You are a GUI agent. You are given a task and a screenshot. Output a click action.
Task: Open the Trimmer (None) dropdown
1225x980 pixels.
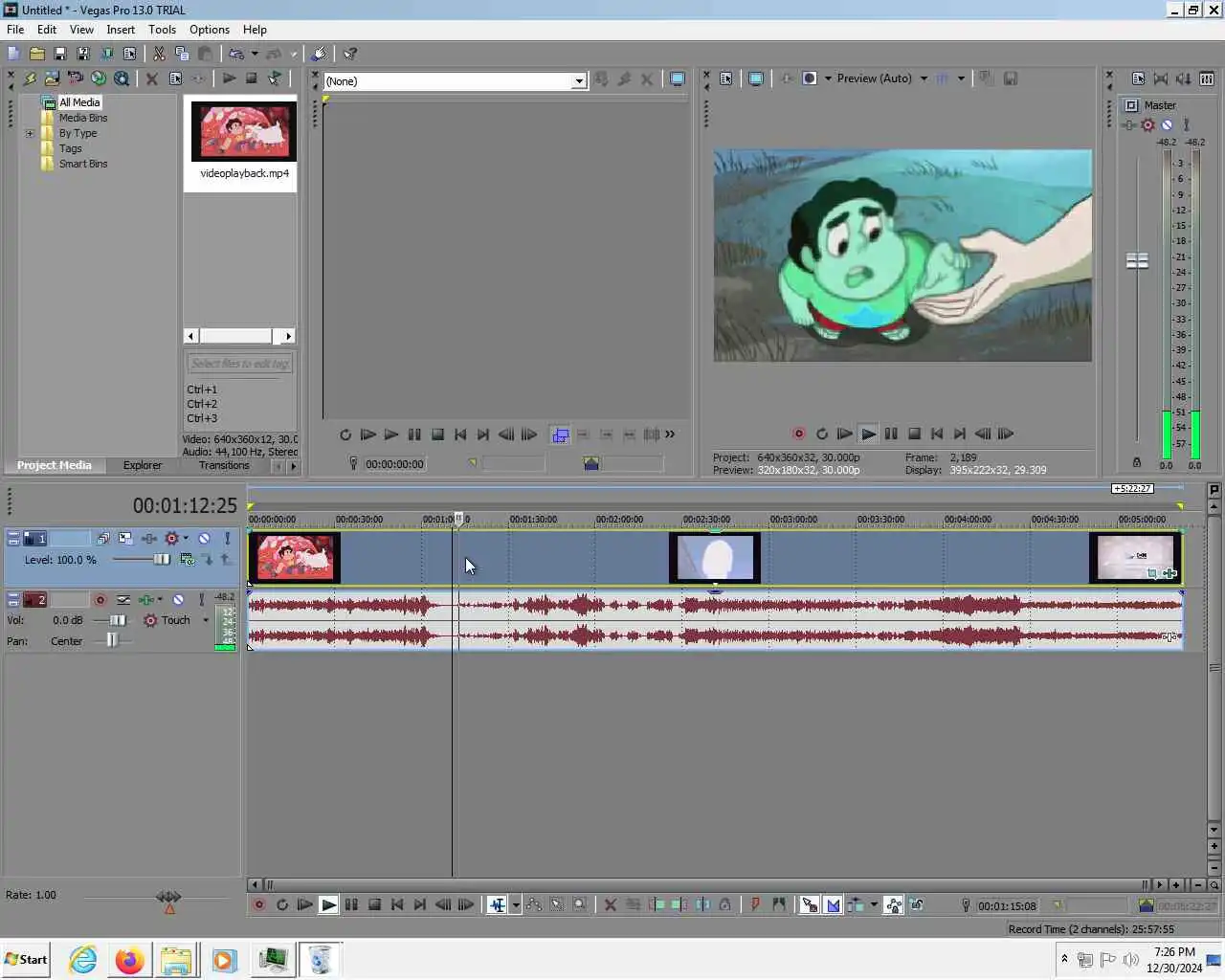tap(579, 81)
